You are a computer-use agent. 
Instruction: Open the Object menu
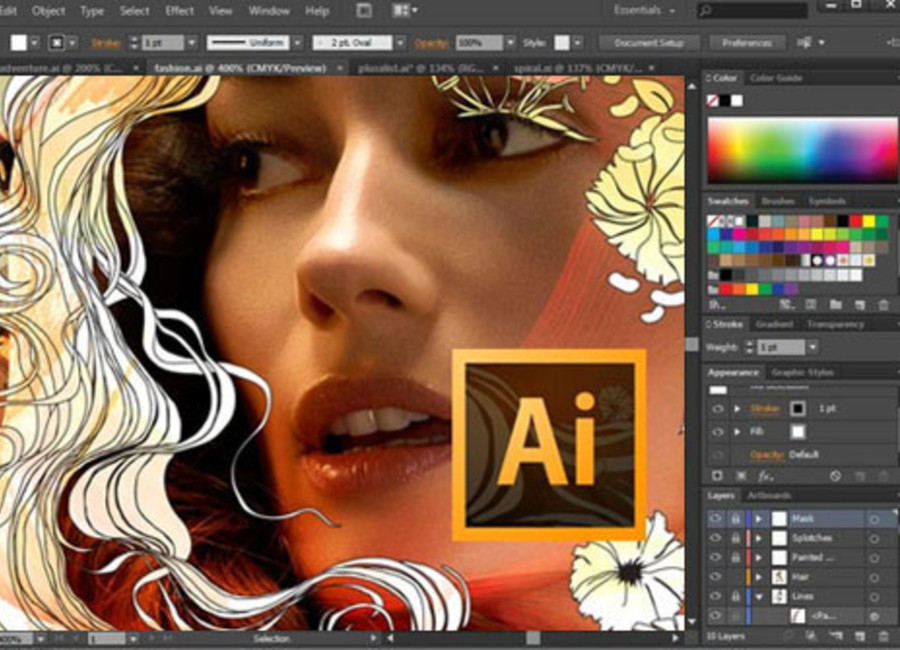pos(48,11)
